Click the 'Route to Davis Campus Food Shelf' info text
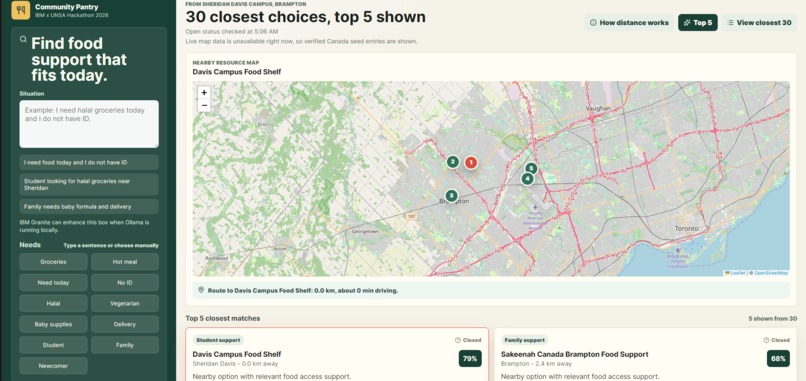The height and width of the screenshot is (381, 806). click(x=303, y=291)
